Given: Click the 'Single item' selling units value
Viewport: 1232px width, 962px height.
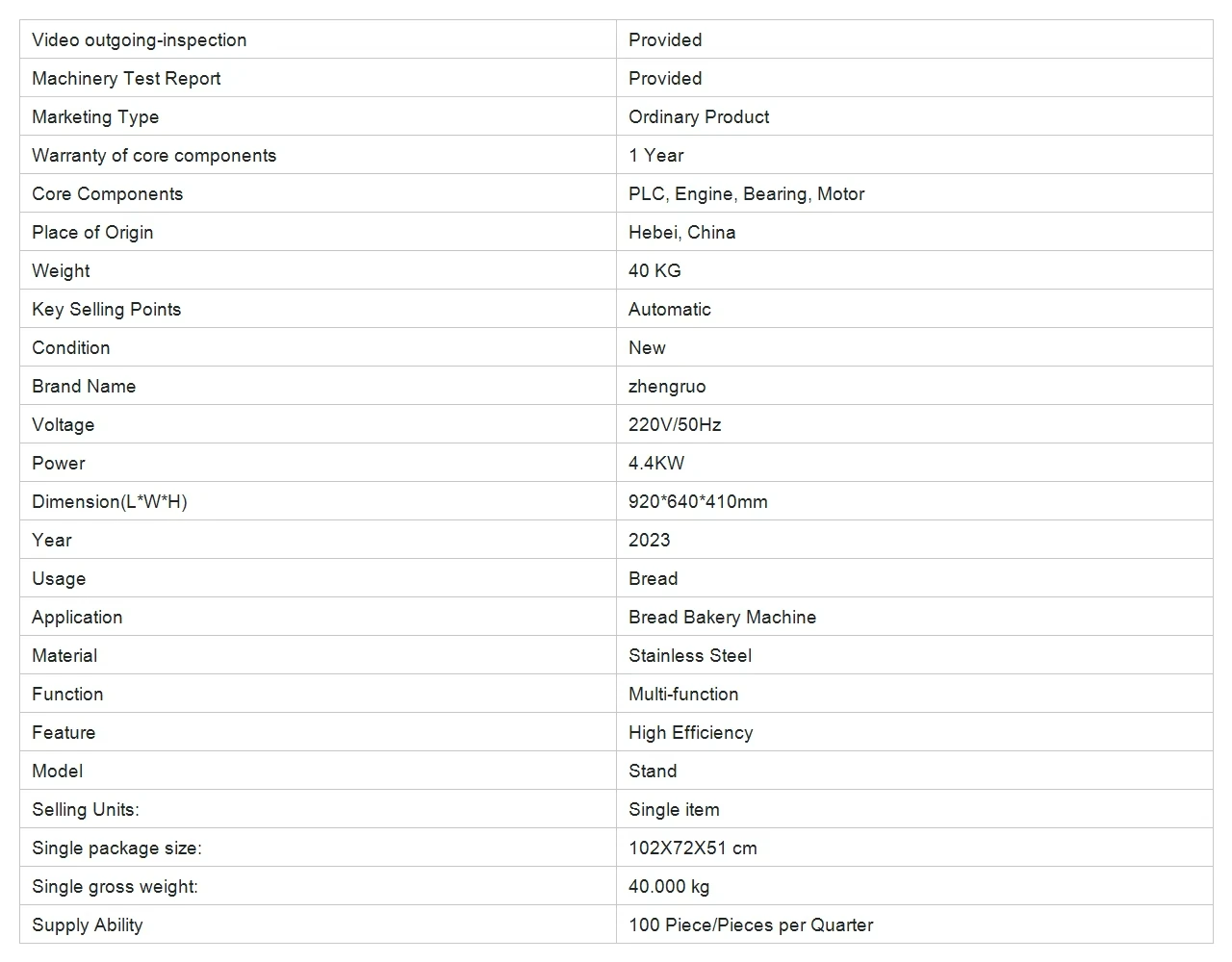Looking at the screenshot, I should tap(674, 809).
